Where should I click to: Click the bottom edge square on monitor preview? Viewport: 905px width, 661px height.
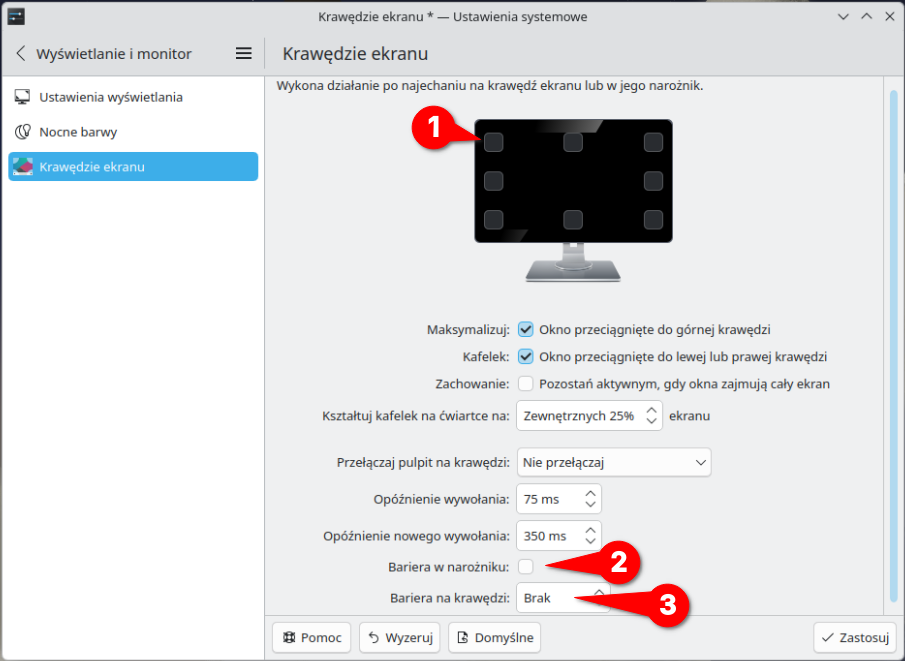[573, 220]
